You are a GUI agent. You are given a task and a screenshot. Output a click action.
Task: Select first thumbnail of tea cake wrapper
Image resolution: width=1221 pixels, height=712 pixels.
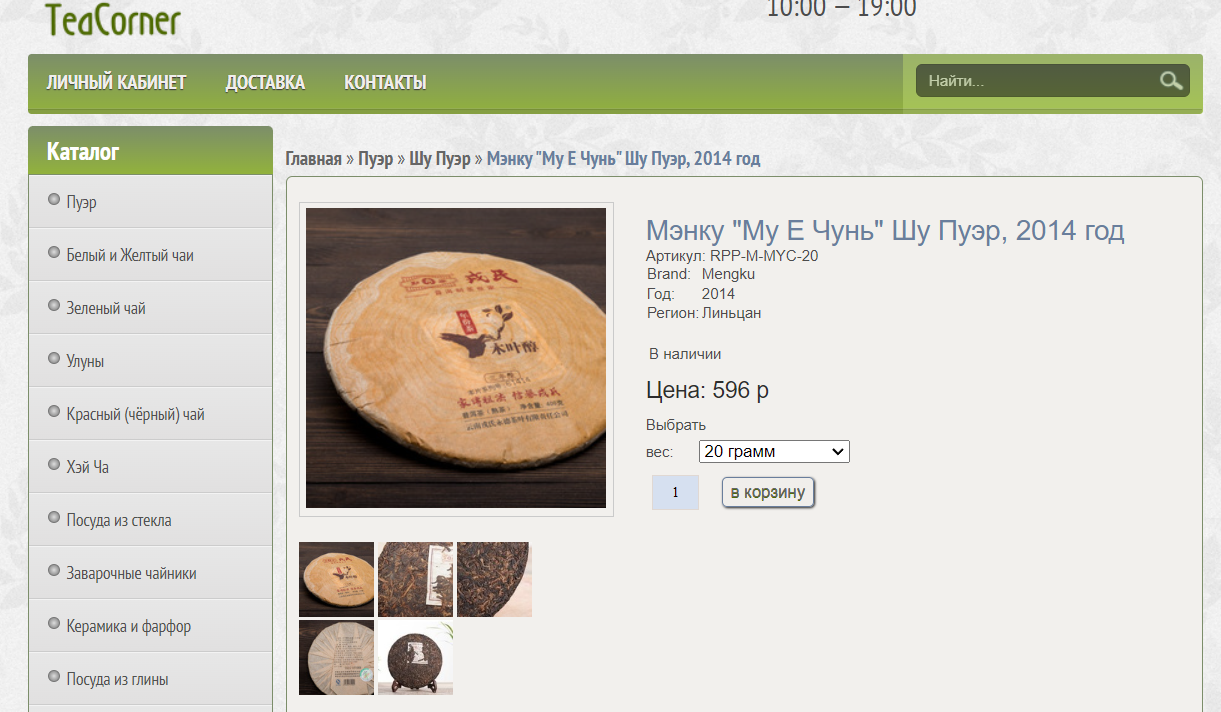click(x=336, y=579)
